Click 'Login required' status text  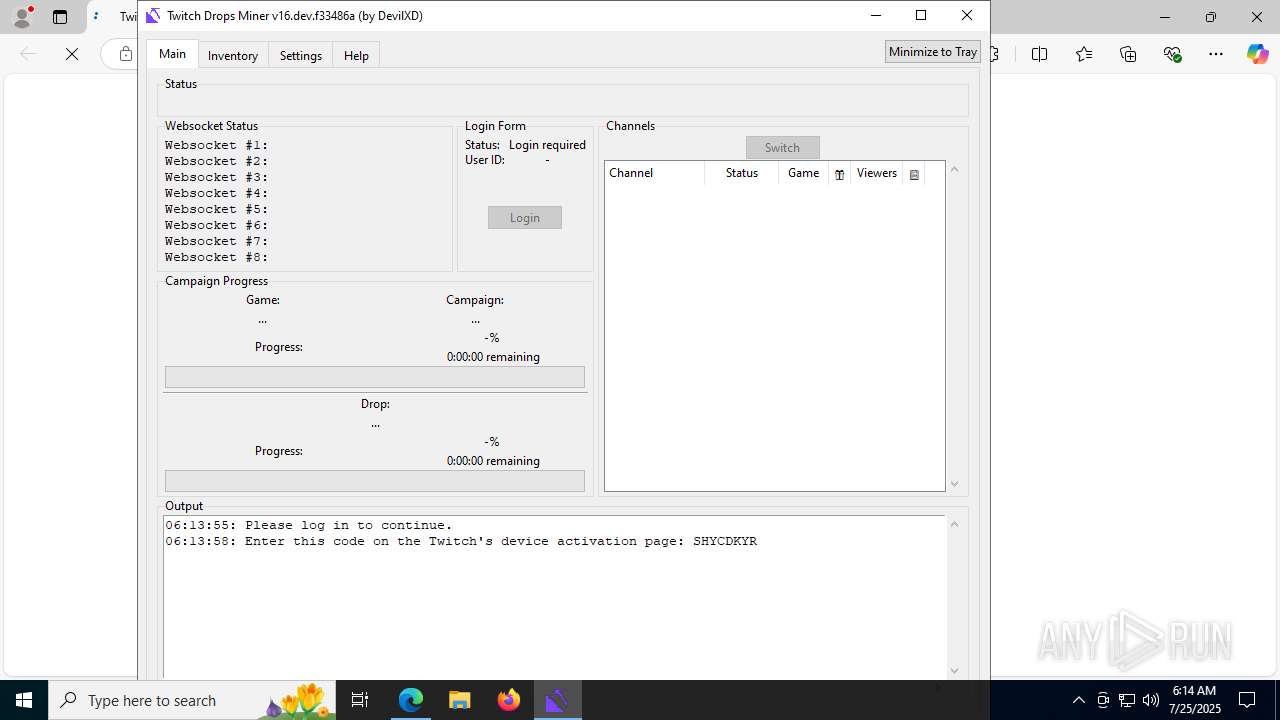[x=547, y=145]
